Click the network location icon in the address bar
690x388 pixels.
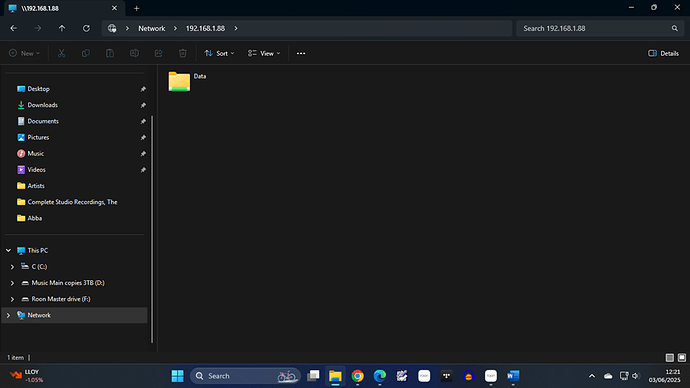tap(112, 28)
